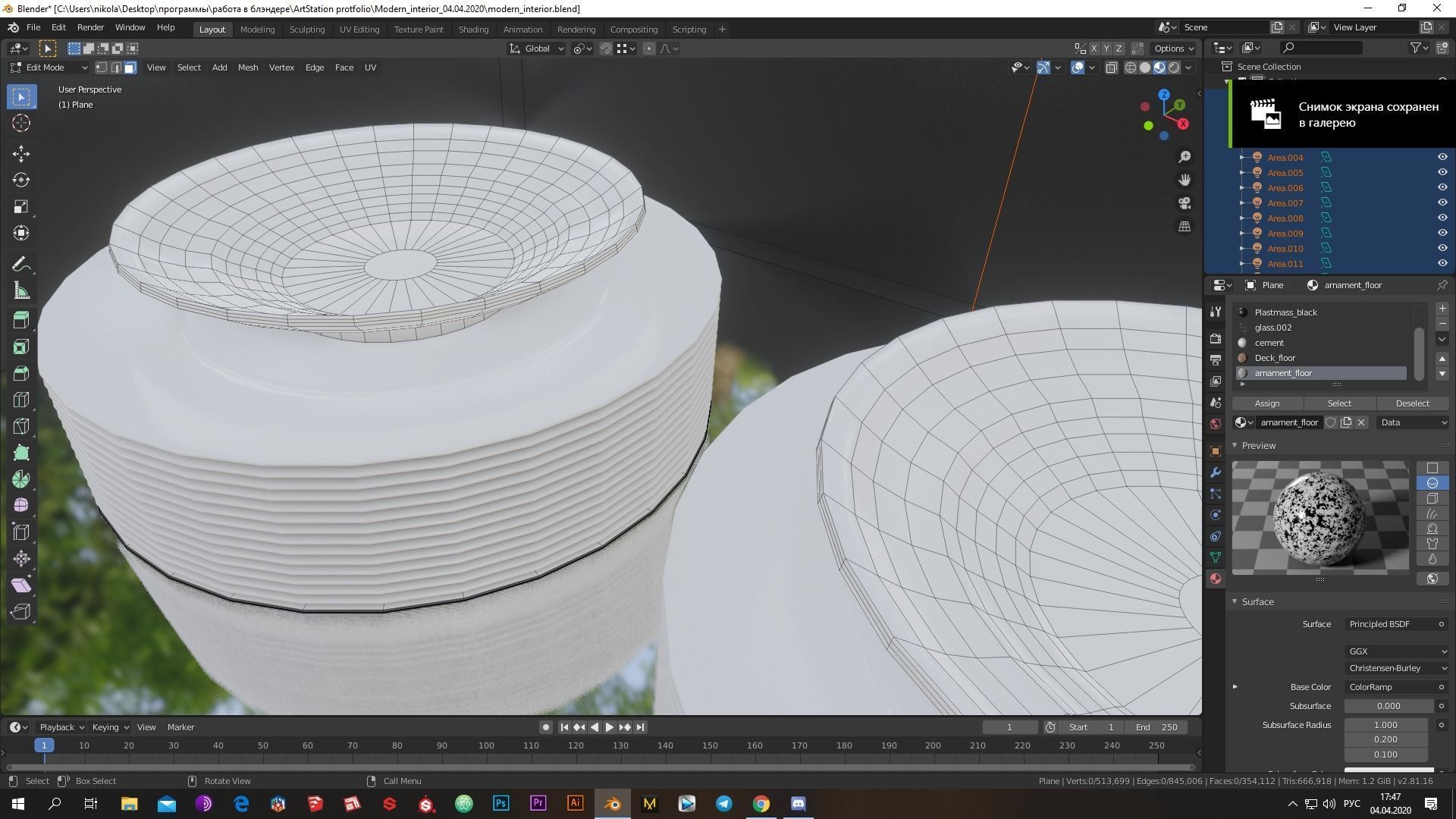Open the File menu

pos(33,27)
